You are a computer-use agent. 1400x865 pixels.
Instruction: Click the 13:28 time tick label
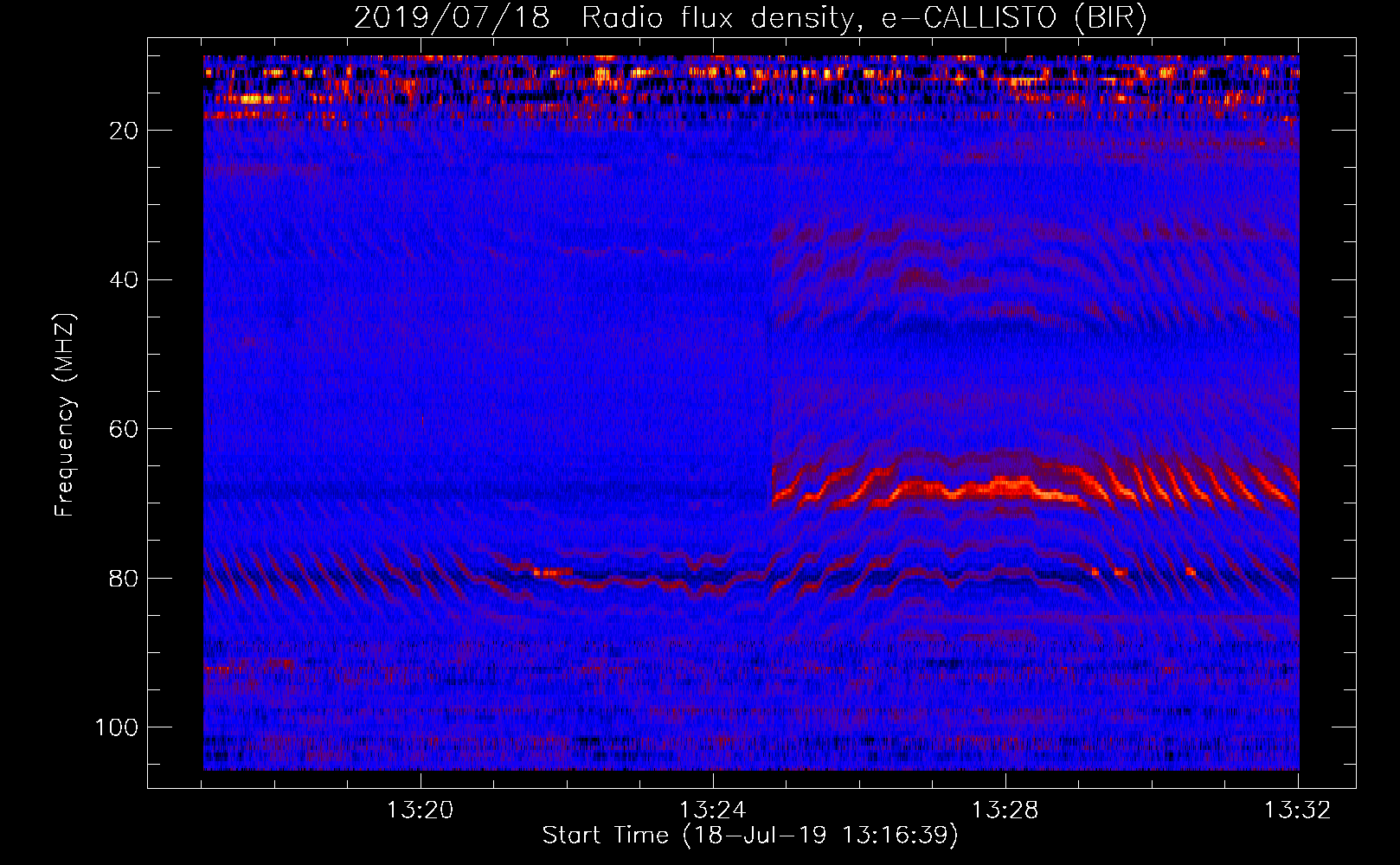(1005, 811)
